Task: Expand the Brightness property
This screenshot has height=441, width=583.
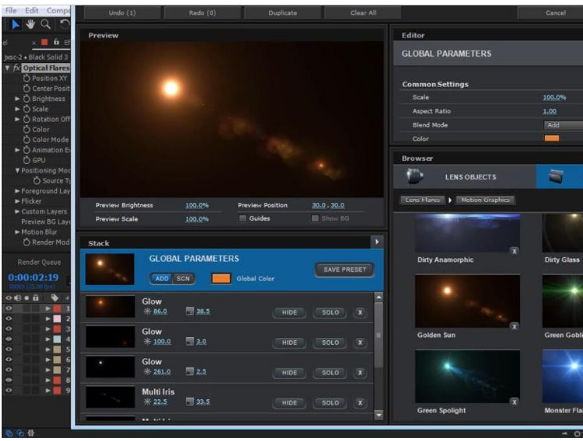Action: tap(17, 99)
